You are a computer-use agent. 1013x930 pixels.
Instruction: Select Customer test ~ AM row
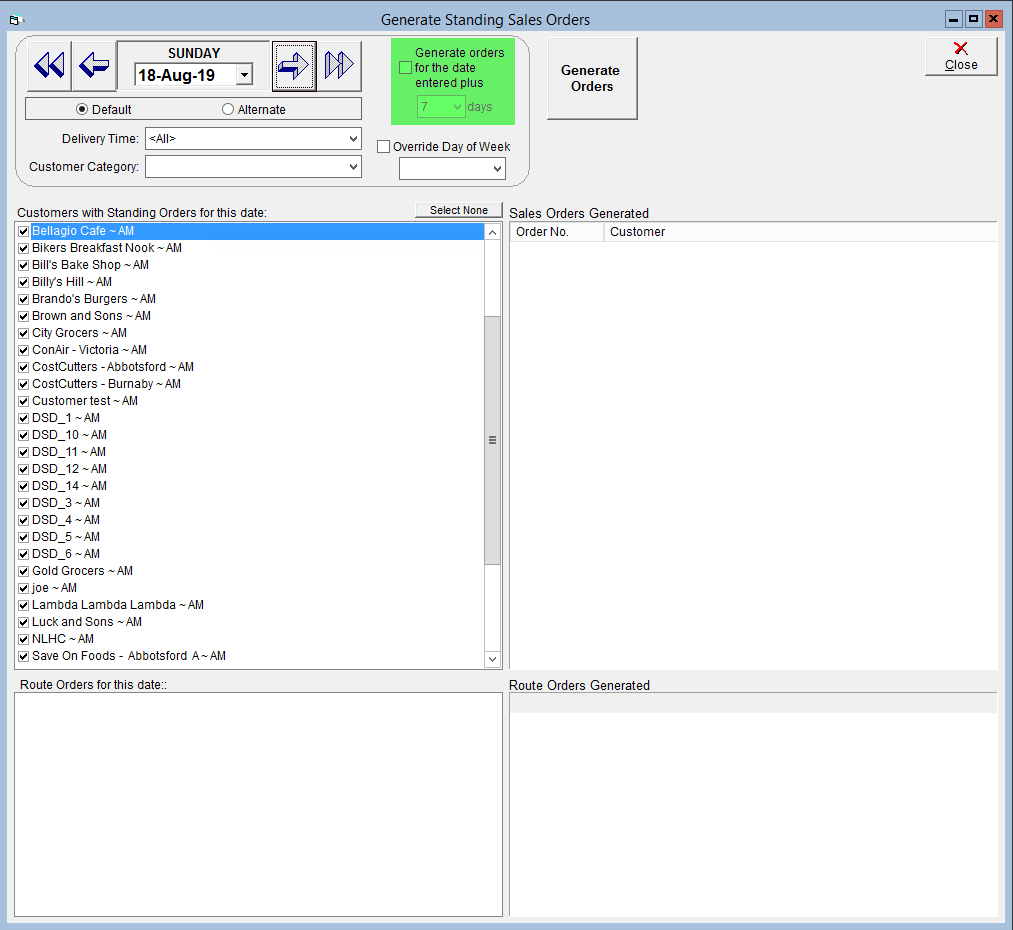(250, 401)
